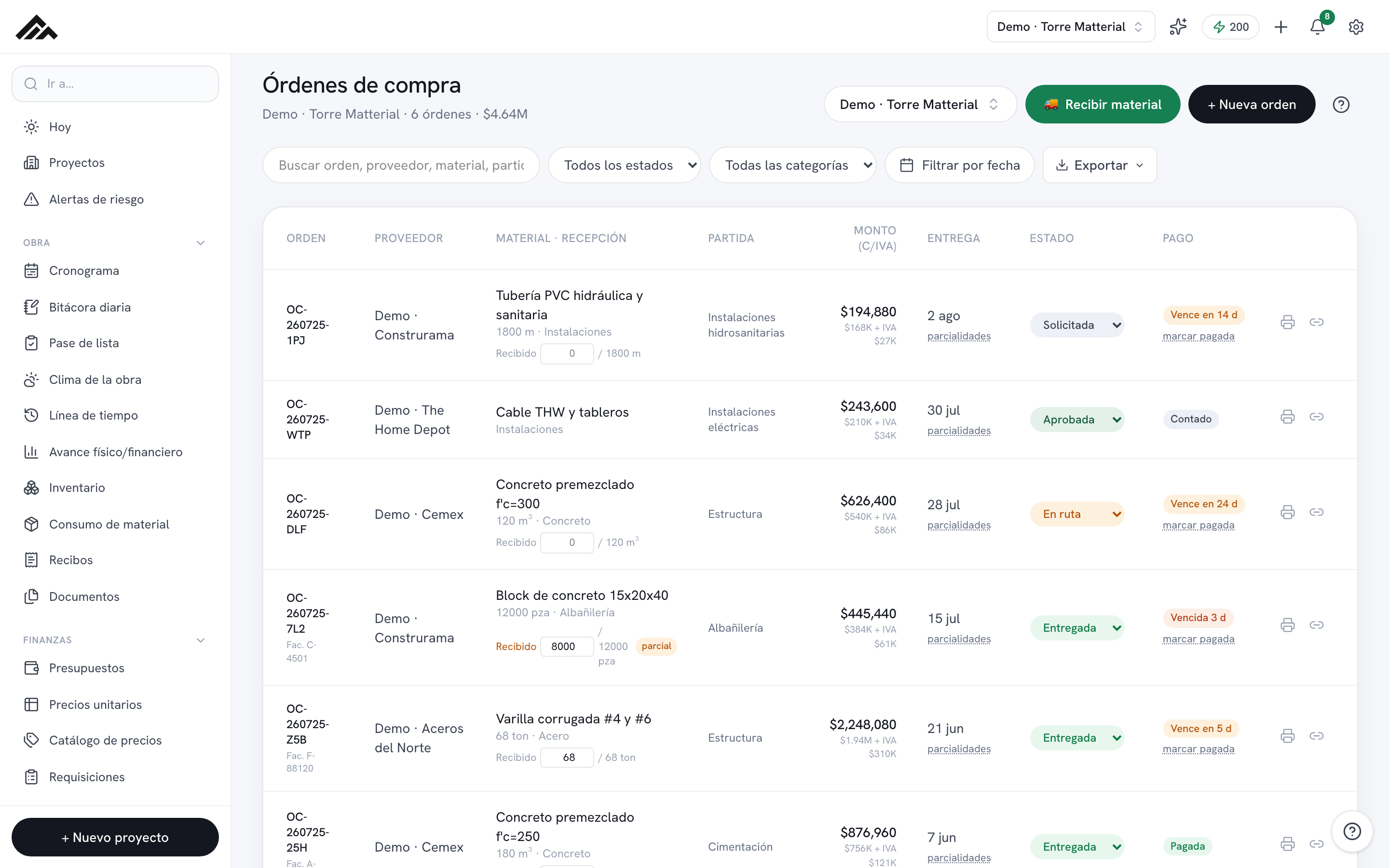Click the plus icon in top bar
Image resolution: width=1389 pixels, height=868 pixels.
[x=1280, y=27]
